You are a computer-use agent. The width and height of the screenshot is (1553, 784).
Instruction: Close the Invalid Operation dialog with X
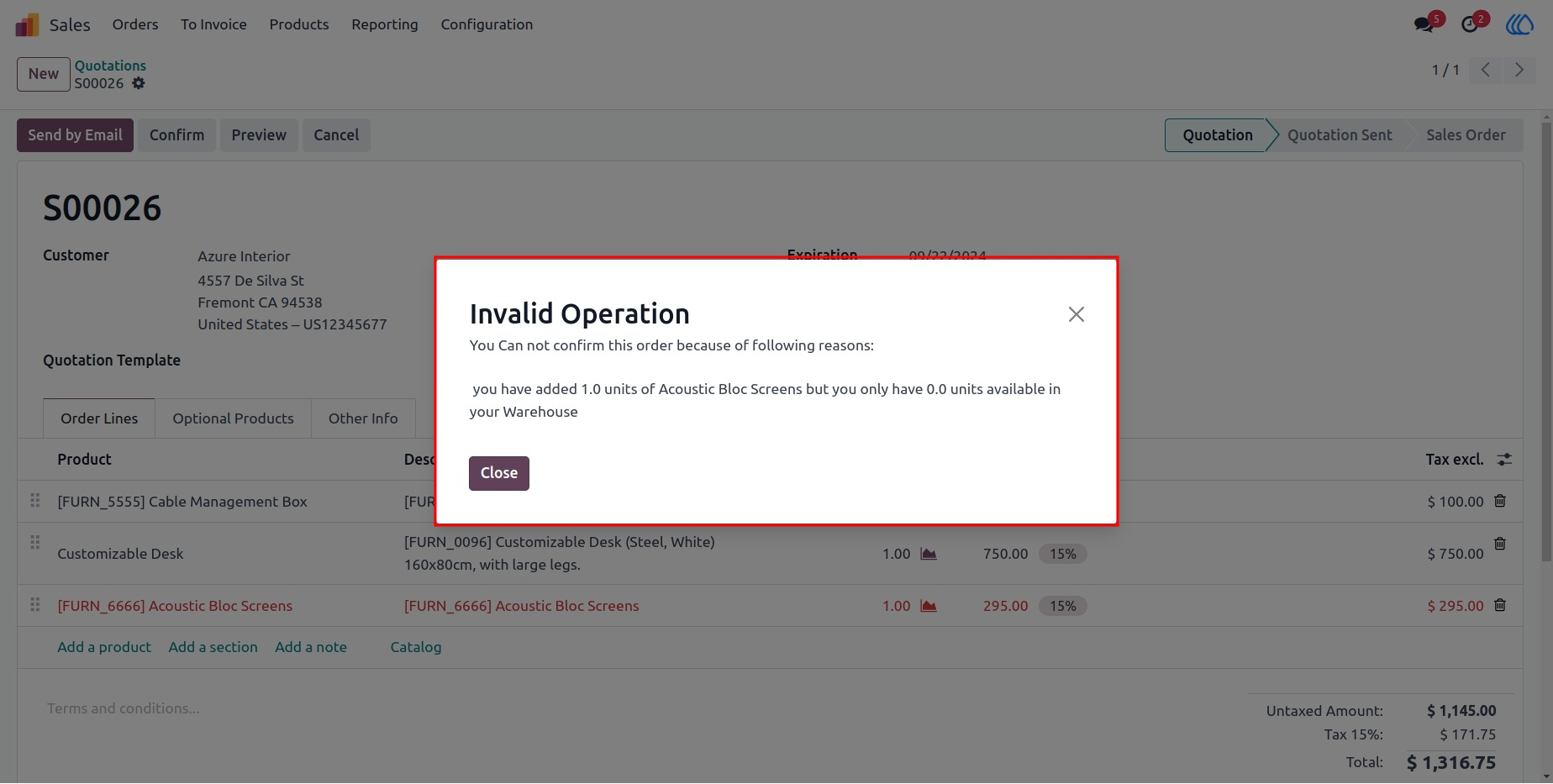tap(1076, 314)
